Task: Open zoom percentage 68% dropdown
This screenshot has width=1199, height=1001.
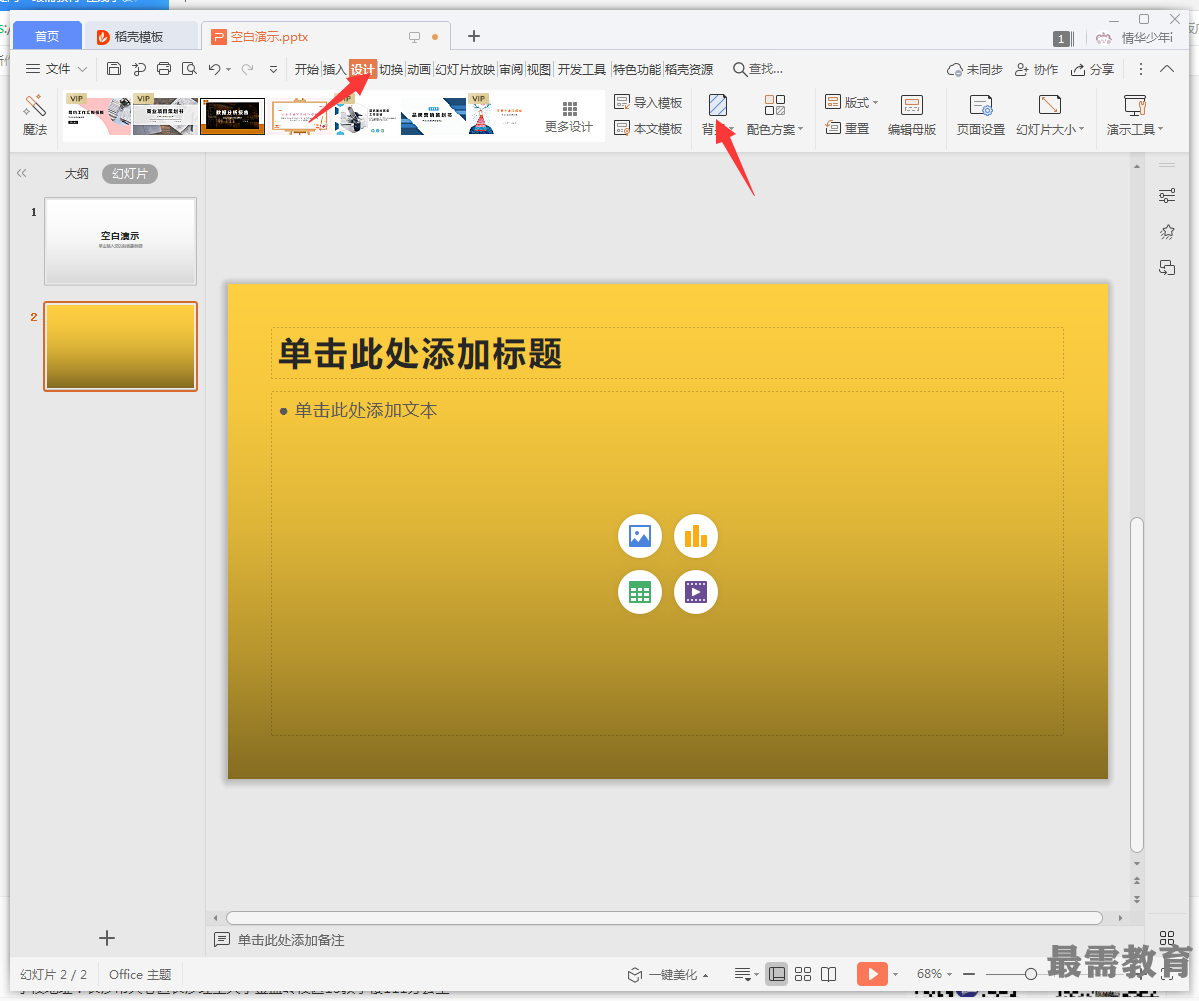Action: click(x=934, y=974)
